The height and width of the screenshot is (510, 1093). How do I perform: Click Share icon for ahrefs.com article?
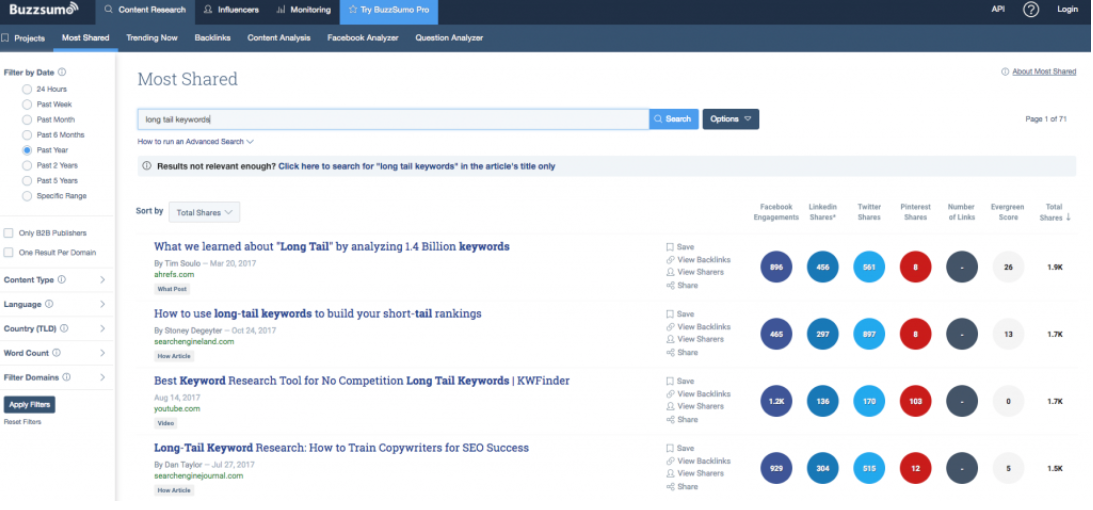point(670,285)
